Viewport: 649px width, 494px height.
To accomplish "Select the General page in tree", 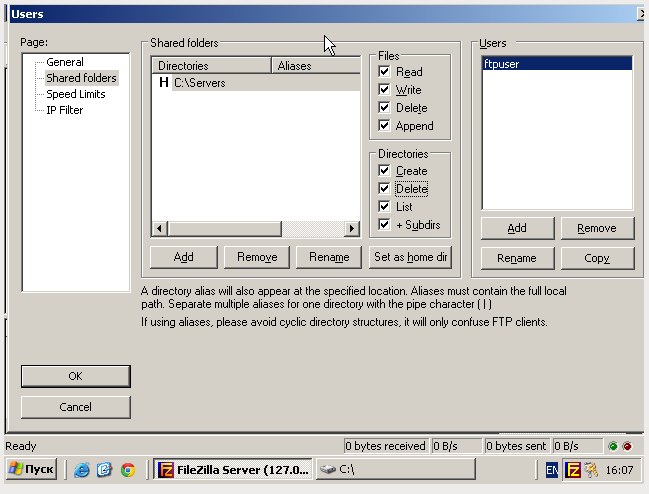I will pos(65,62).
